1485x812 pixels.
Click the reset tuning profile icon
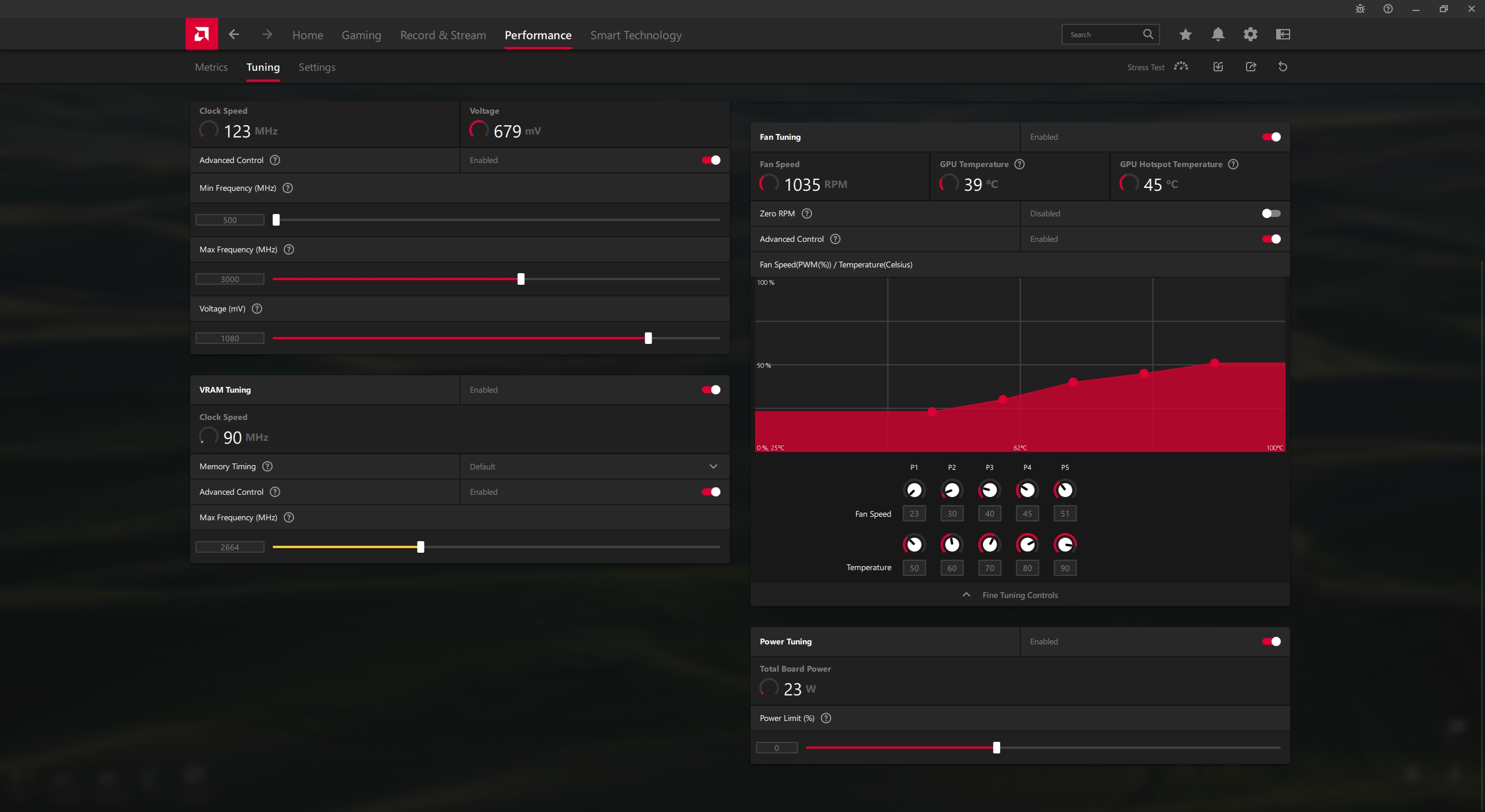1283,67
